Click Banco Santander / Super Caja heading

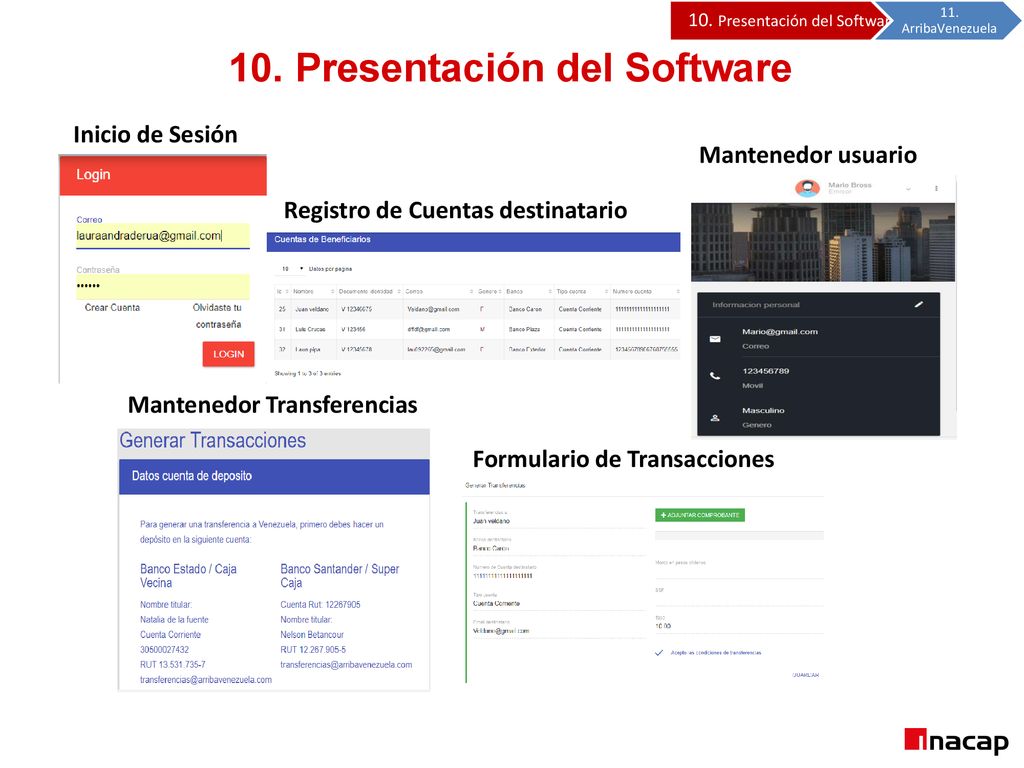point(340,575)
